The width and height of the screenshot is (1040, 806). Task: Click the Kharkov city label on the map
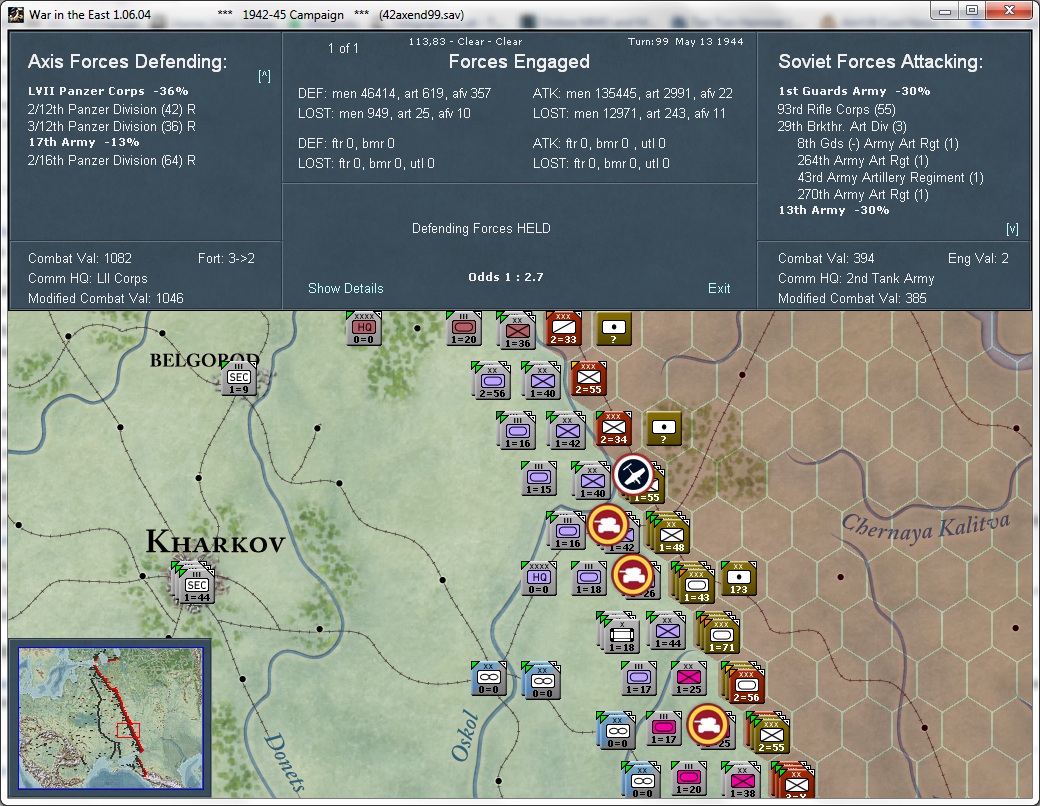pos(216,542)
